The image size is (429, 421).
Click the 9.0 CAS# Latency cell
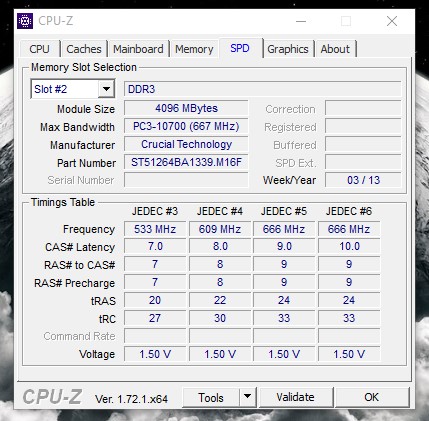(284, 246)
